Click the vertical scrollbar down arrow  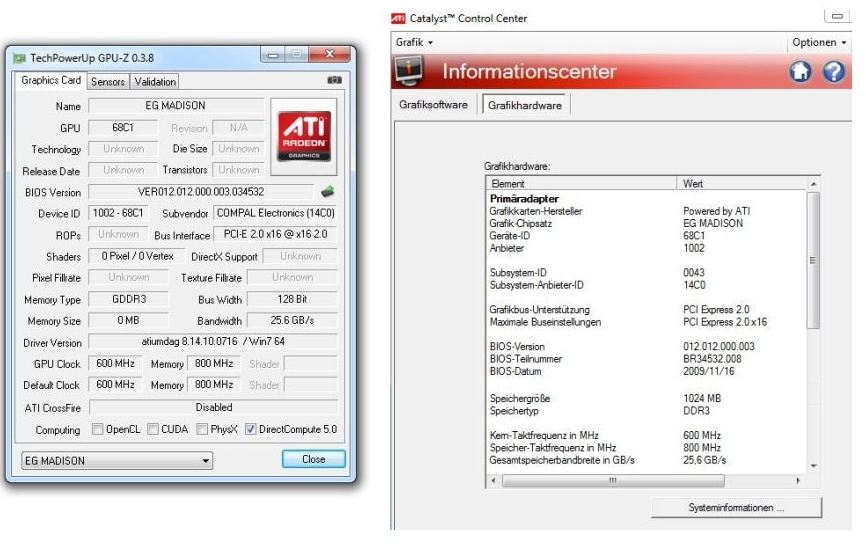click(x=814, y=466)
